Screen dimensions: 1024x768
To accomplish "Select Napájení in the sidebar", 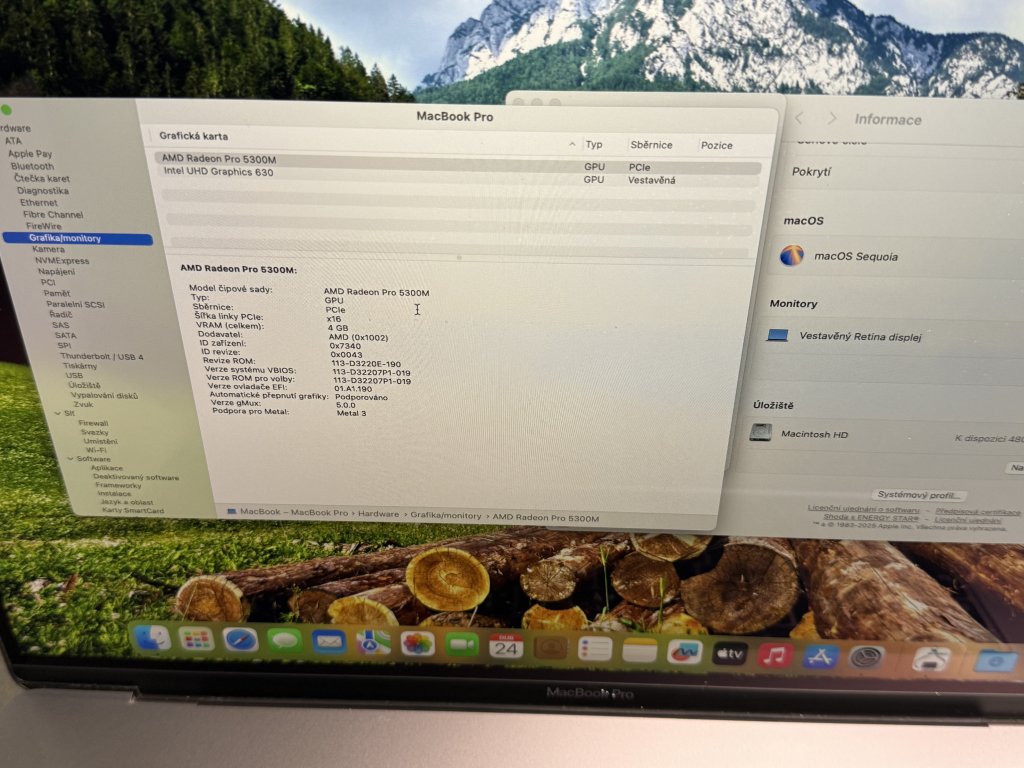I will [56, 271].
